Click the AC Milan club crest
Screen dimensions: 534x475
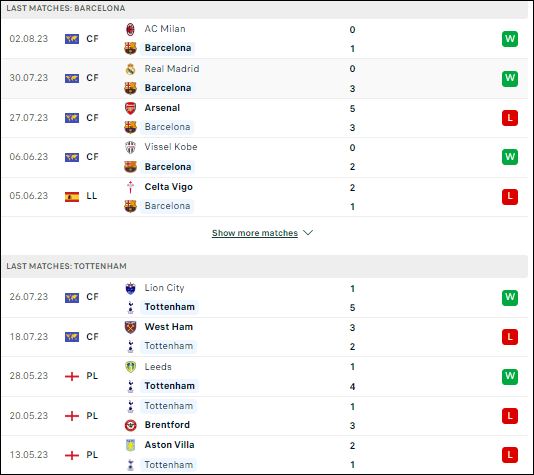130,29
